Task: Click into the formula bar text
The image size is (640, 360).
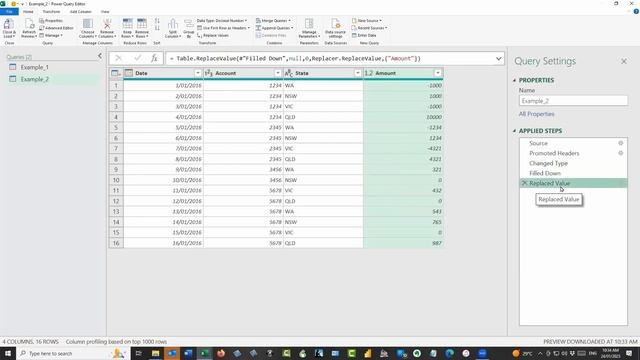Action: pos(295,58)
